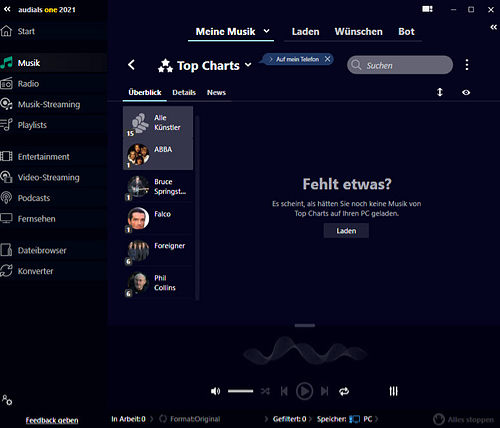Switch to the Bot tab

(406, 32)
